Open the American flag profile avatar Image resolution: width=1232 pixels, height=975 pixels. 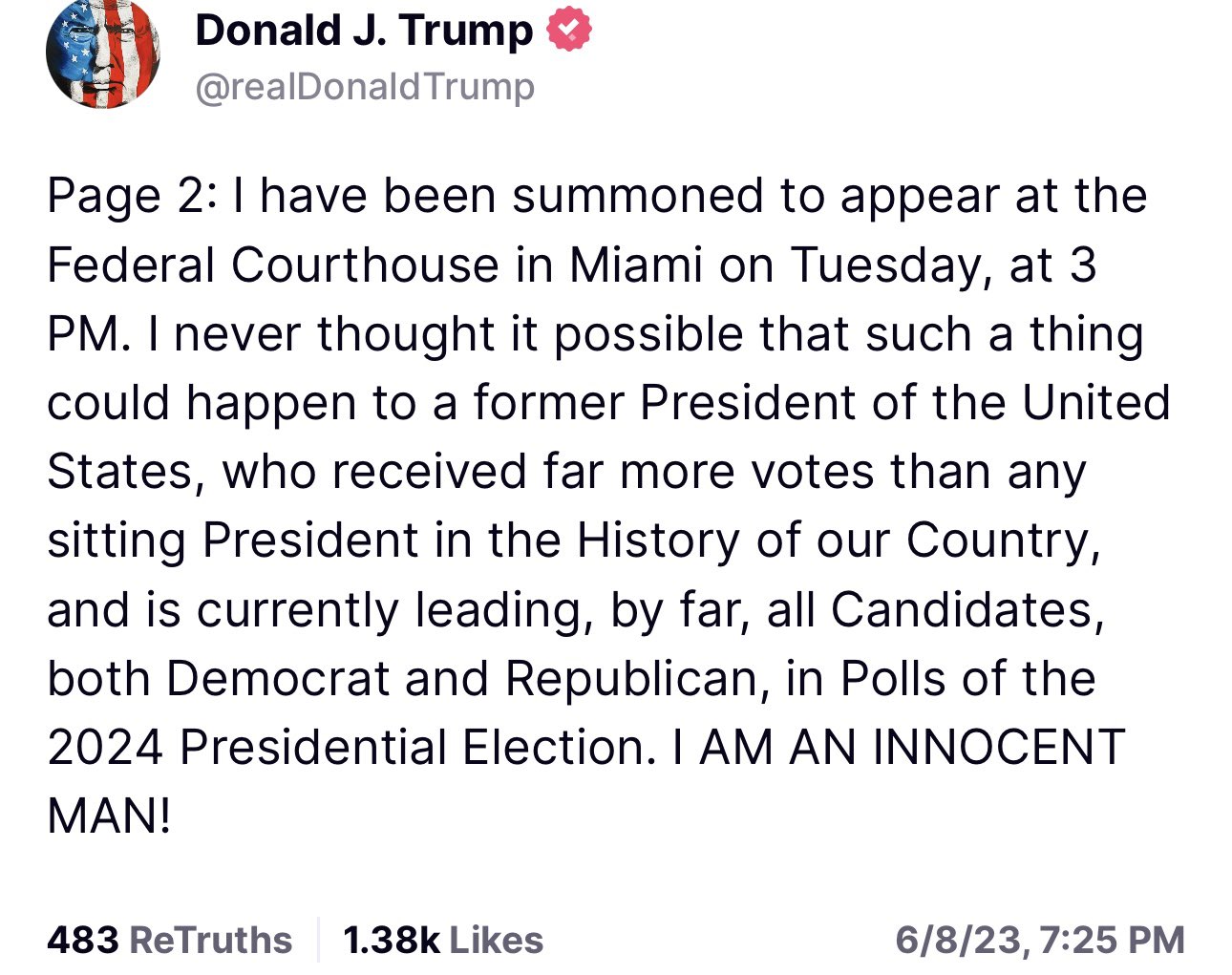point(103,53)
